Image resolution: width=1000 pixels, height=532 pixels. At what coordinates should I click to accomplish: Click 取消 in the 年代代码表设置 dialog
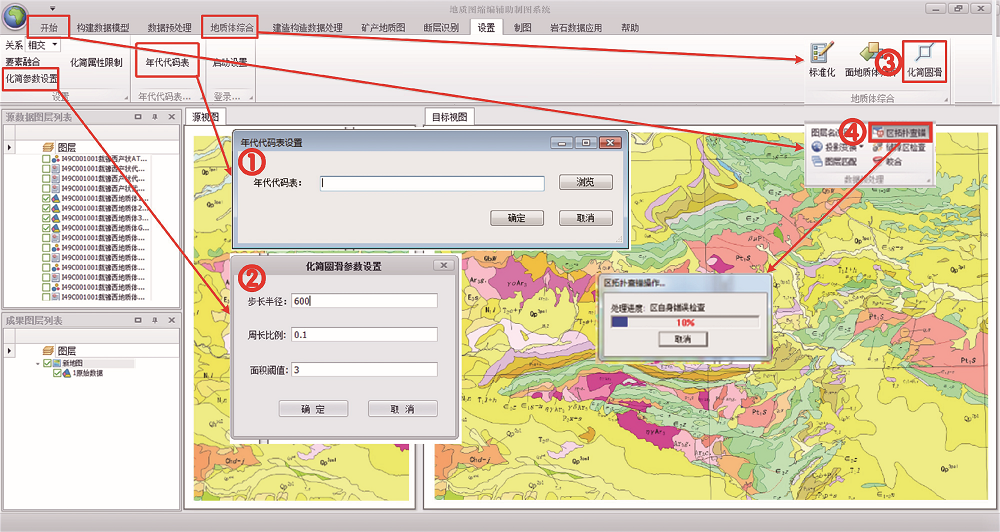[x=585, y=218]
